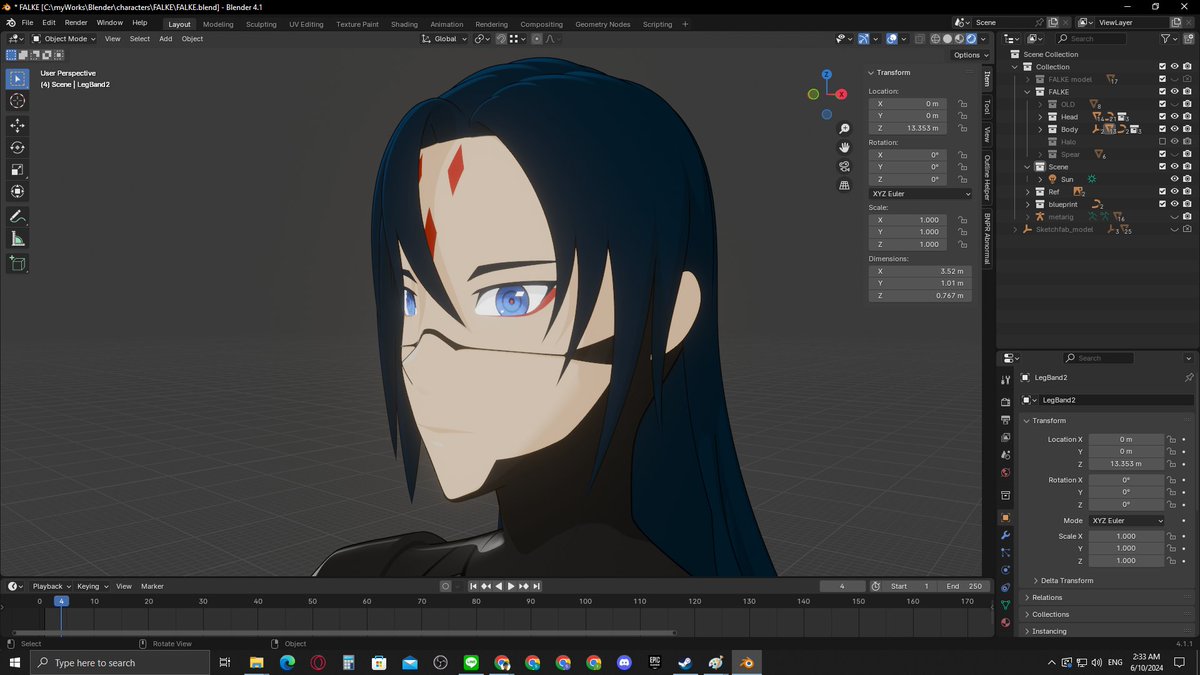Pin the LegBand2 properties panel
The width and height of the screenshot is (1200, 675).
(1188, 378)
